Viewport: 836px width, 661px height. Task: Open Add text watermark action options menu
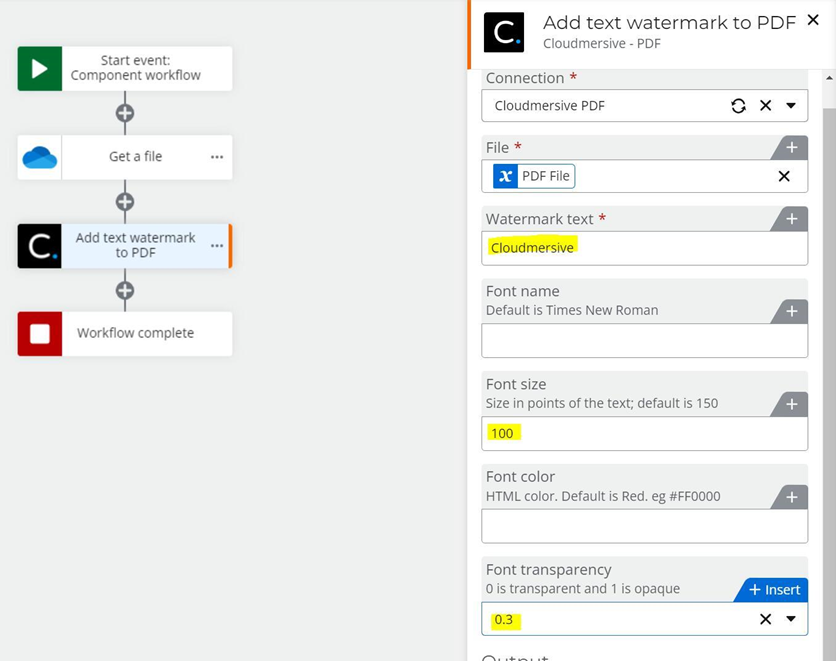click(216, 246)
